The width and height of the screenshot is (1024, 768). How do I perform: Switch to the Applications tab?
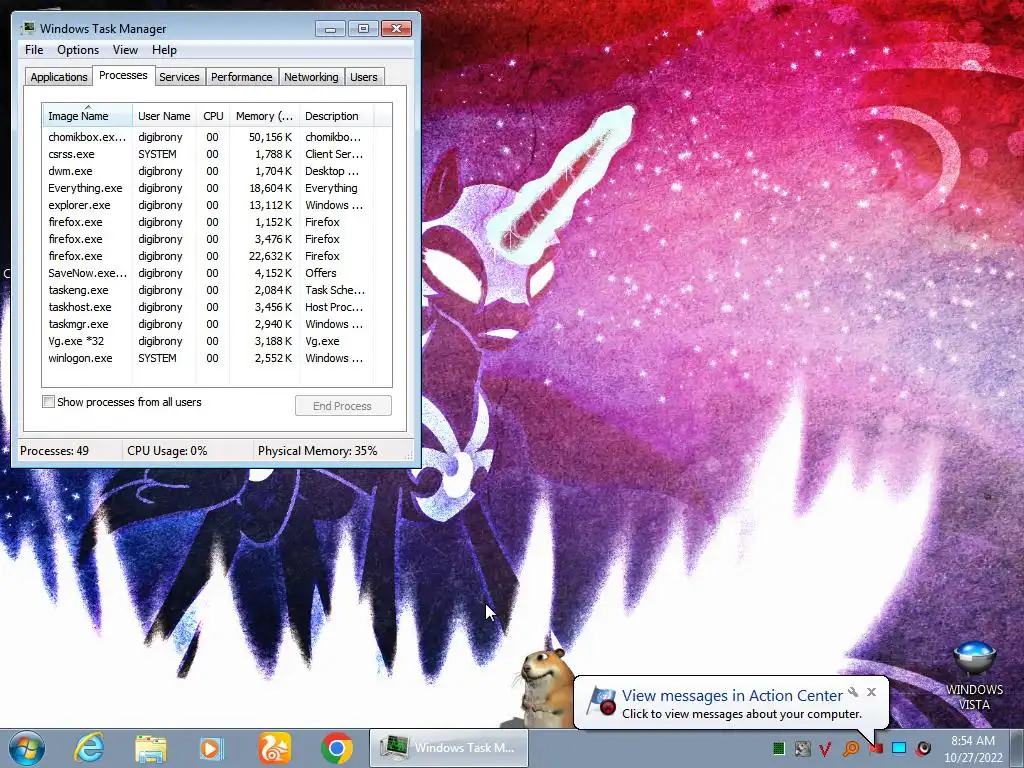click(59, 77)
